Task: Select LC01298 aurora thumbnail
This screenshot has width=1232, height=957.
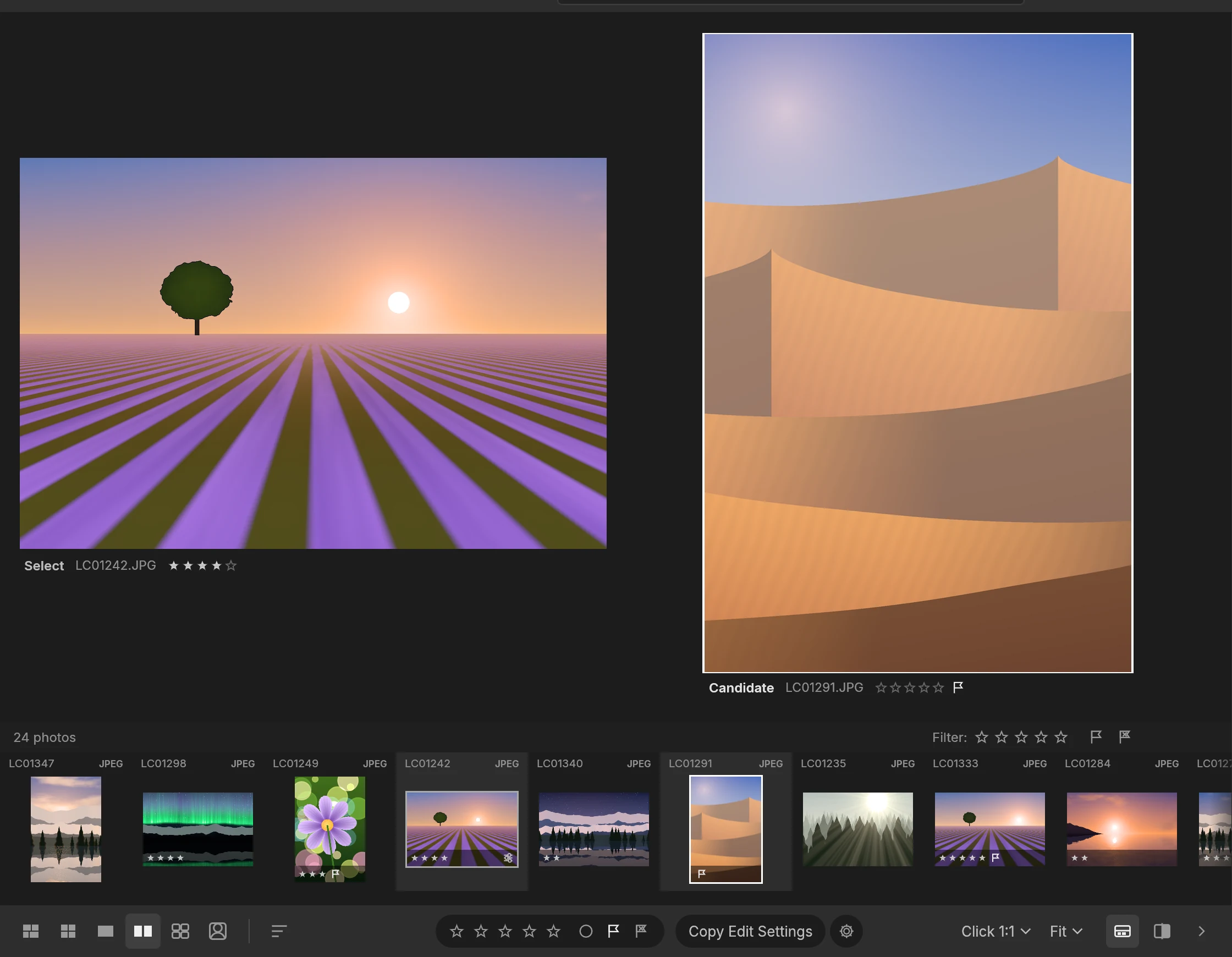Action: (x=198, y=829)
